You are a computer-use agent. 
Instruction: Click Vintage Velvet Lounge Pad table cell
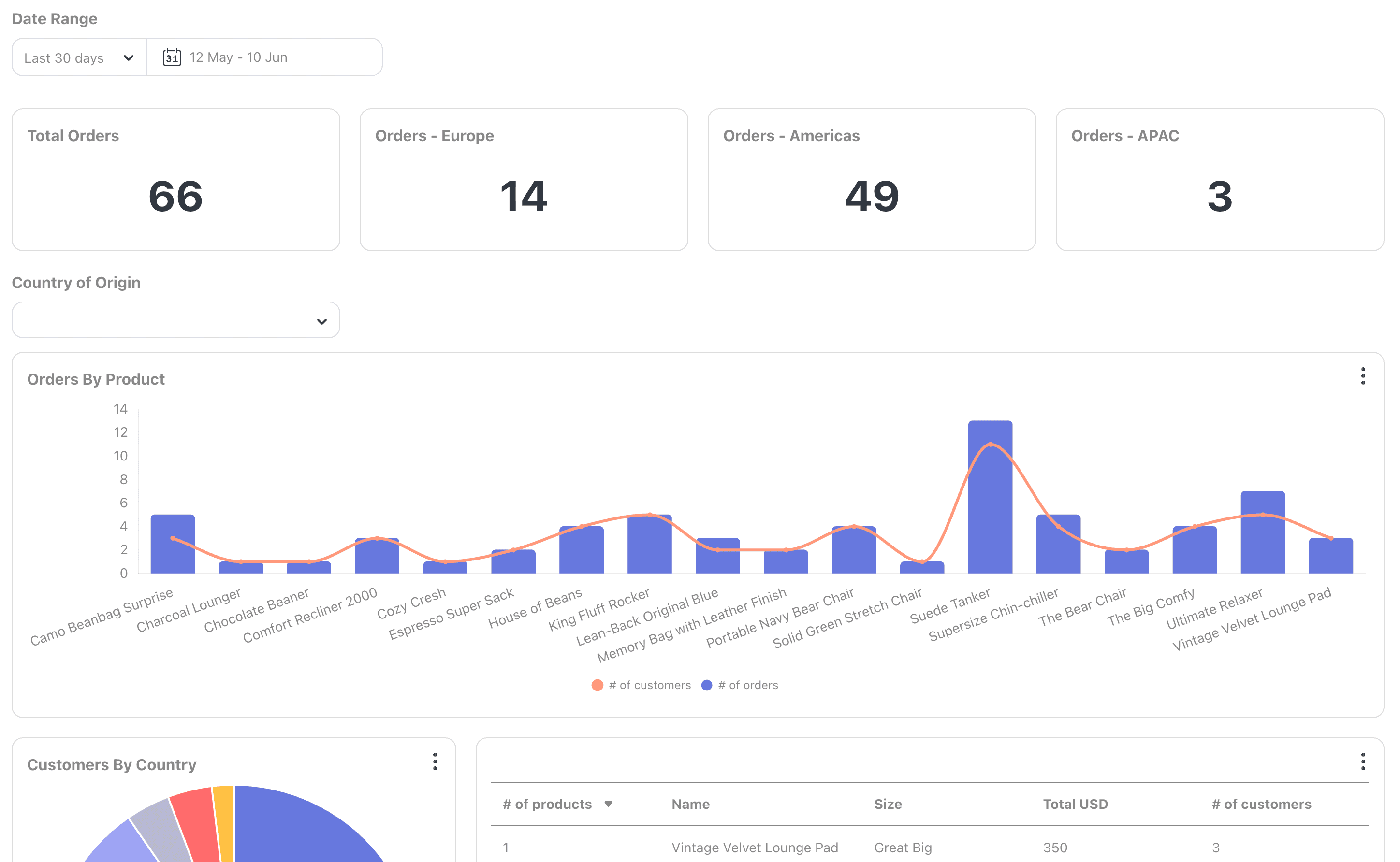[x=755, y=848]
